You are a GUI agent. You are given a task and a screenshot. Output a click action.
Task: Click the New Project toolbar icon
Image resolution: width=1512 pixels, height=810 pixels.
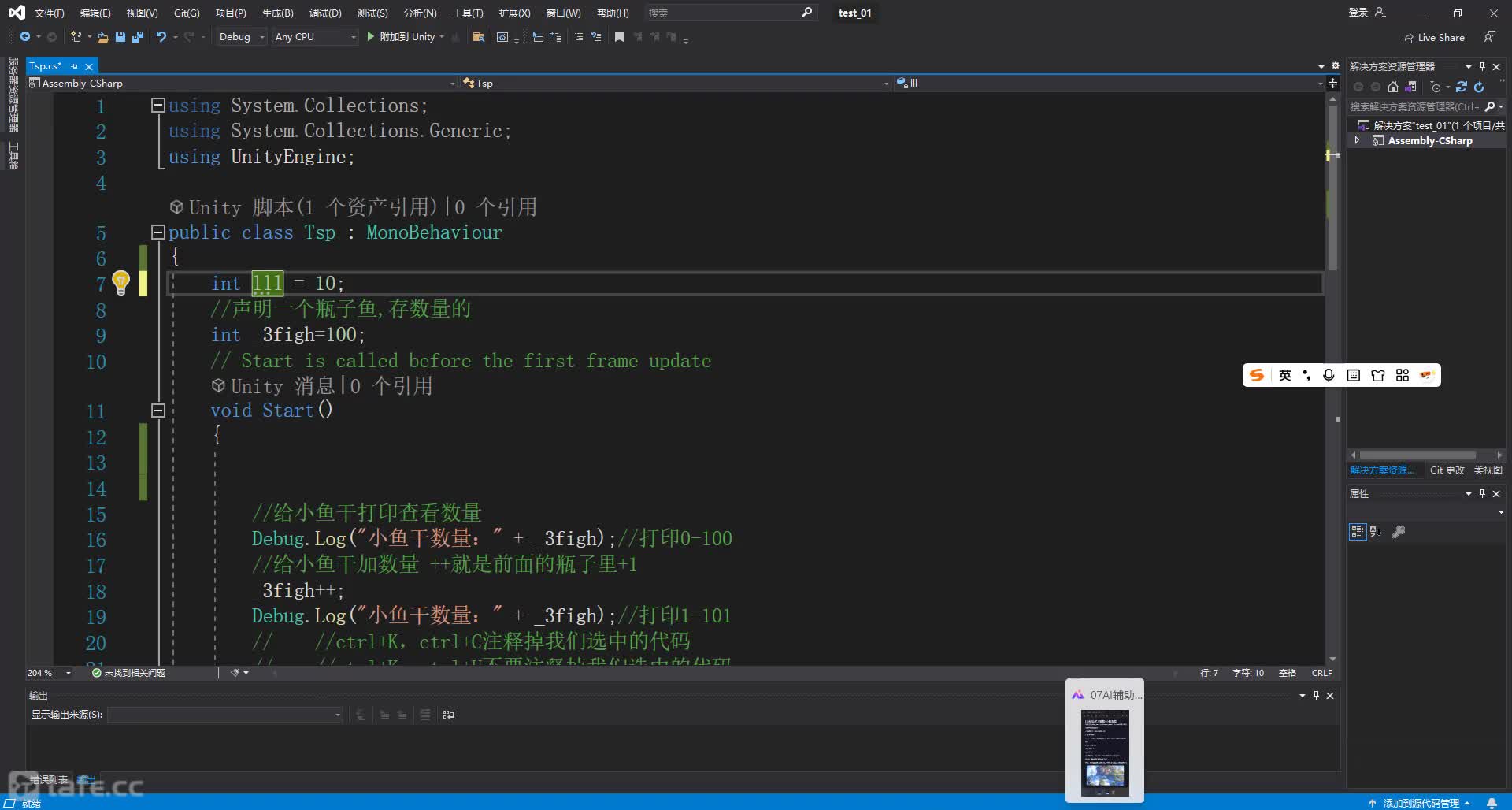[76, 37]
